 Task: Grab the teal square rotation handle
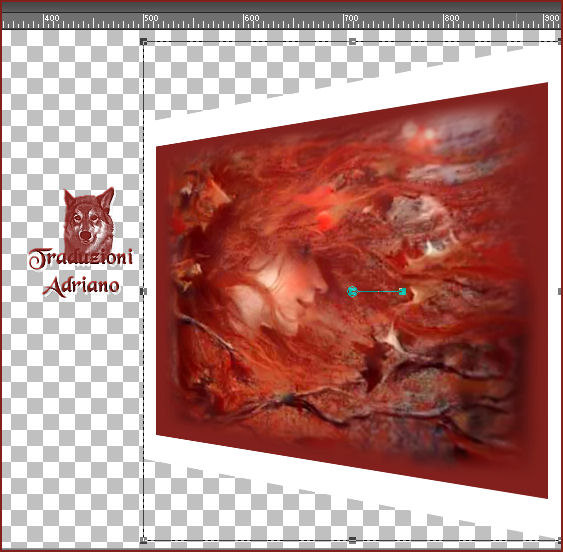[x=403, y=292]
